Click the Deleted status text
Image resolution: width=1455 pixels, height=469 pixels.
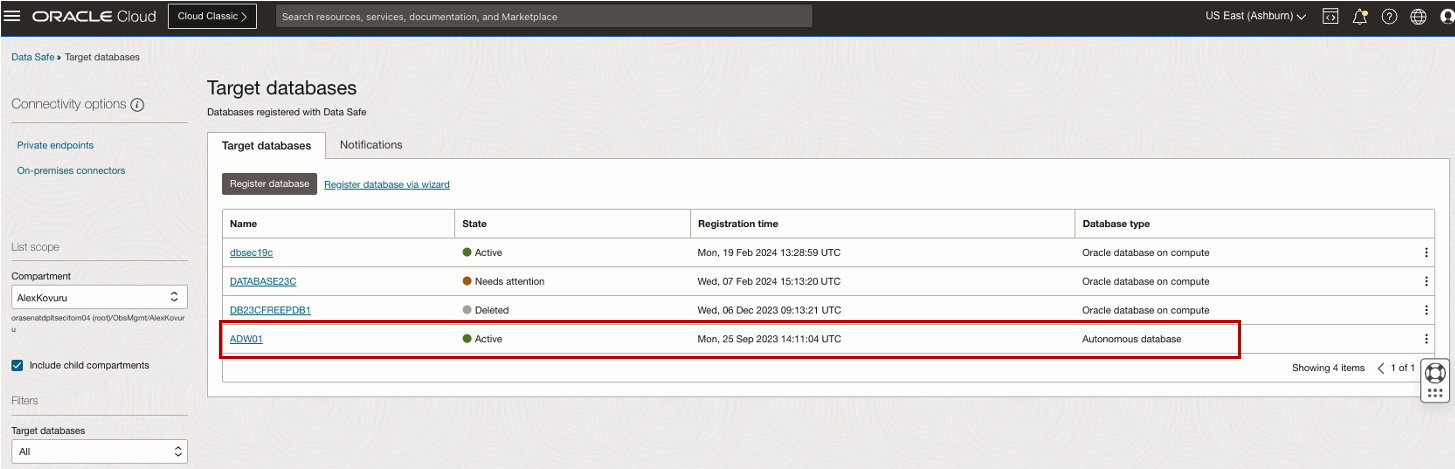(492, 310)
